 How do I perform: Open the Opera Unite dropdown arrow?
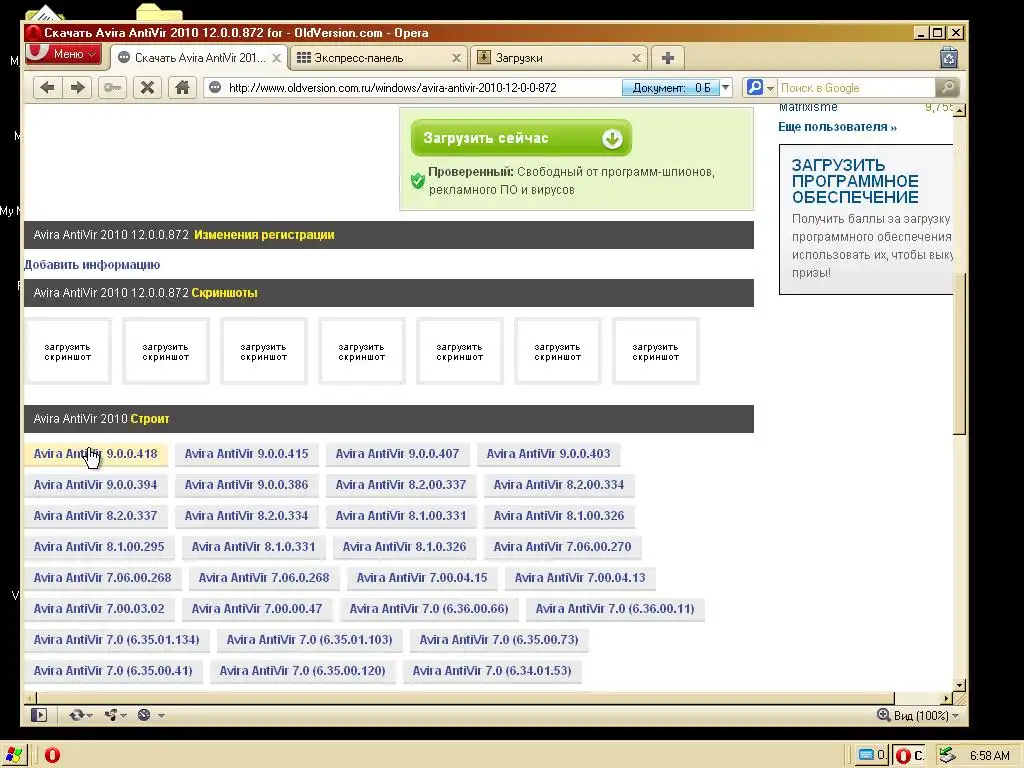coord(123,716)
